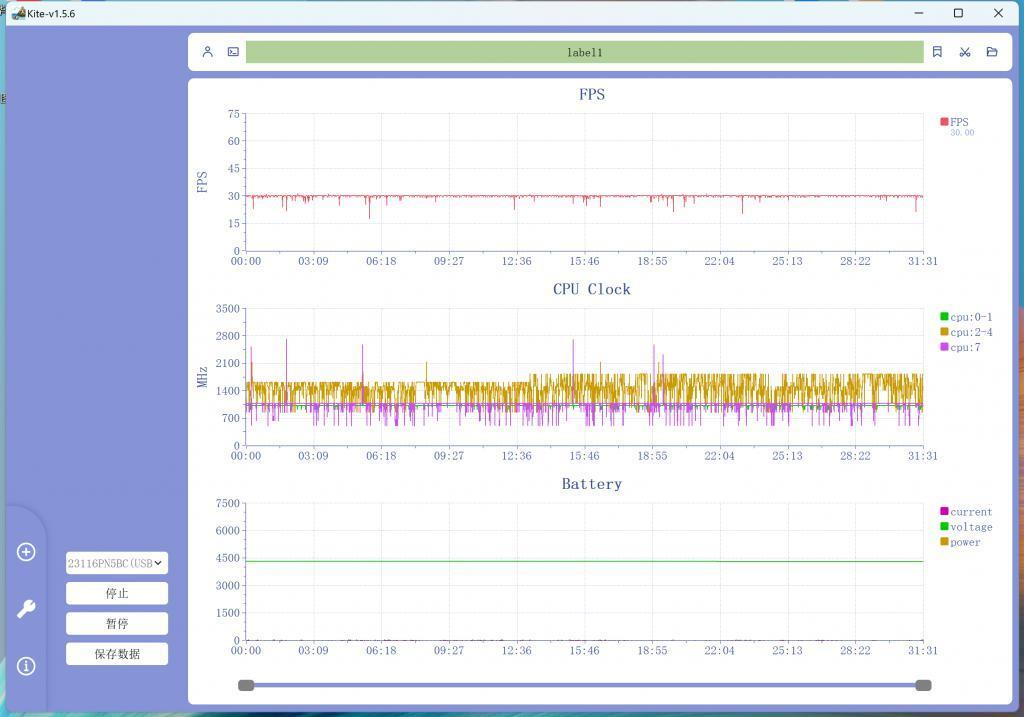The width and height of the screenshot is (1024, 717).
Task: Click the Battery chart title
Action: click(592, 483)
